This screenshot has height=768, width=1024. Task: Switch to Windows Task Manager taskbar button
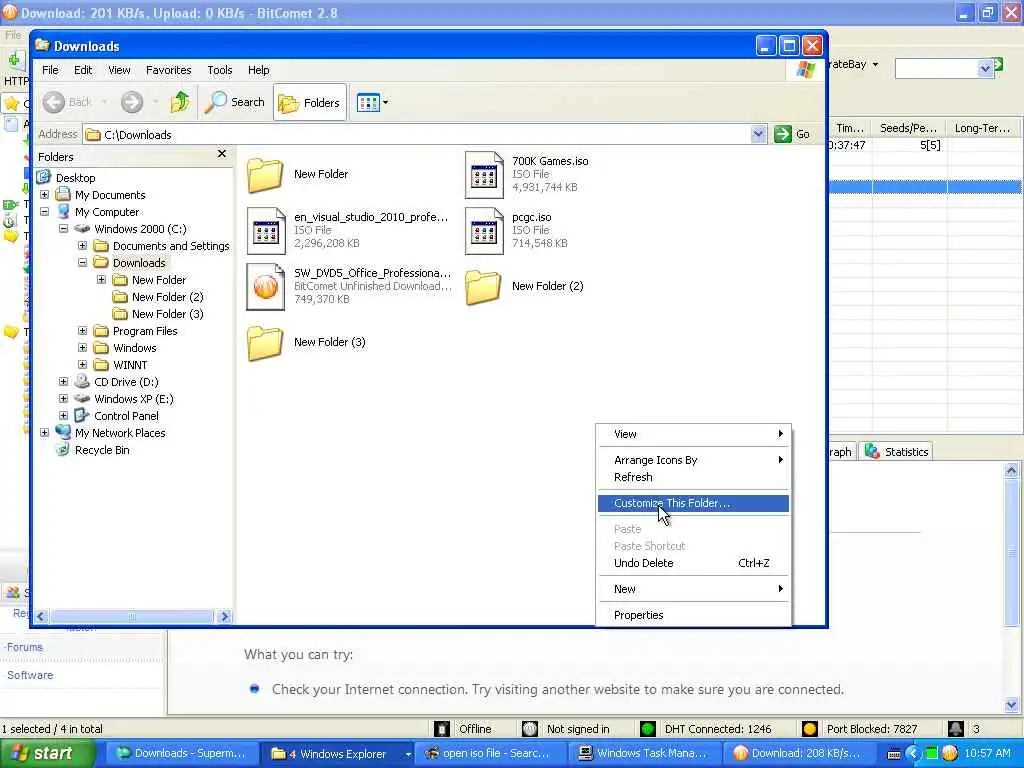click(643, 754)
